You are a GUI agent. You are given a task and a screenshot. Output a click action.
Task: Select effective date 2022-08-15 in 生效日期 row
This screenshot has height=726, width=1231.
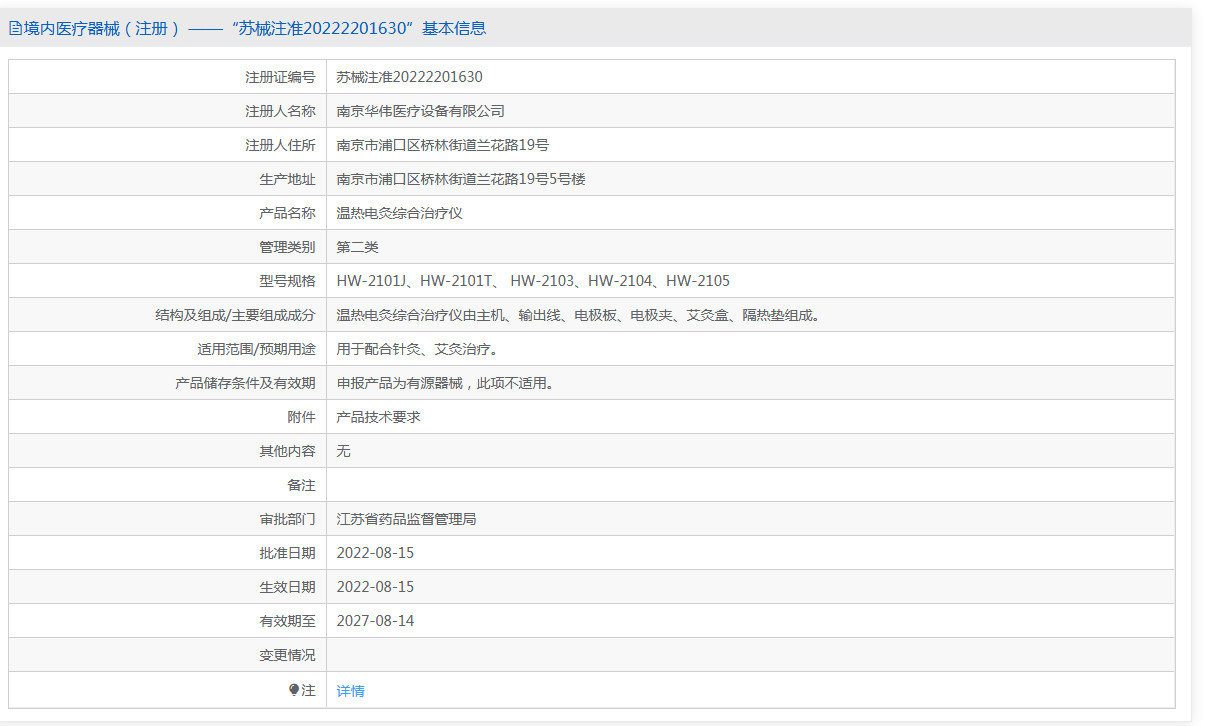(x=375, y=587)
